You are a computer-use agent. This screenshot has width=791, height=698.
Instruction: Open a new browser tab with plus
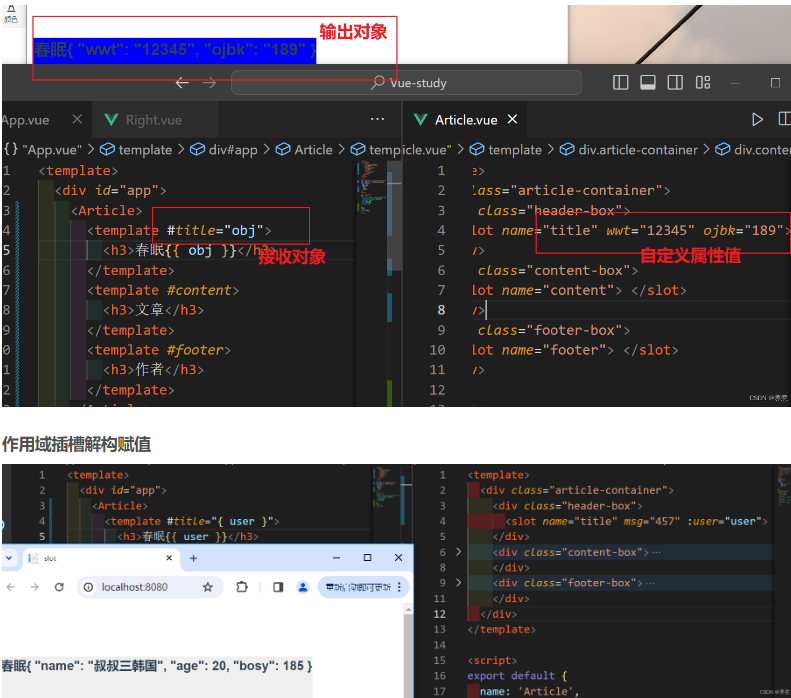tap(194, 558)
